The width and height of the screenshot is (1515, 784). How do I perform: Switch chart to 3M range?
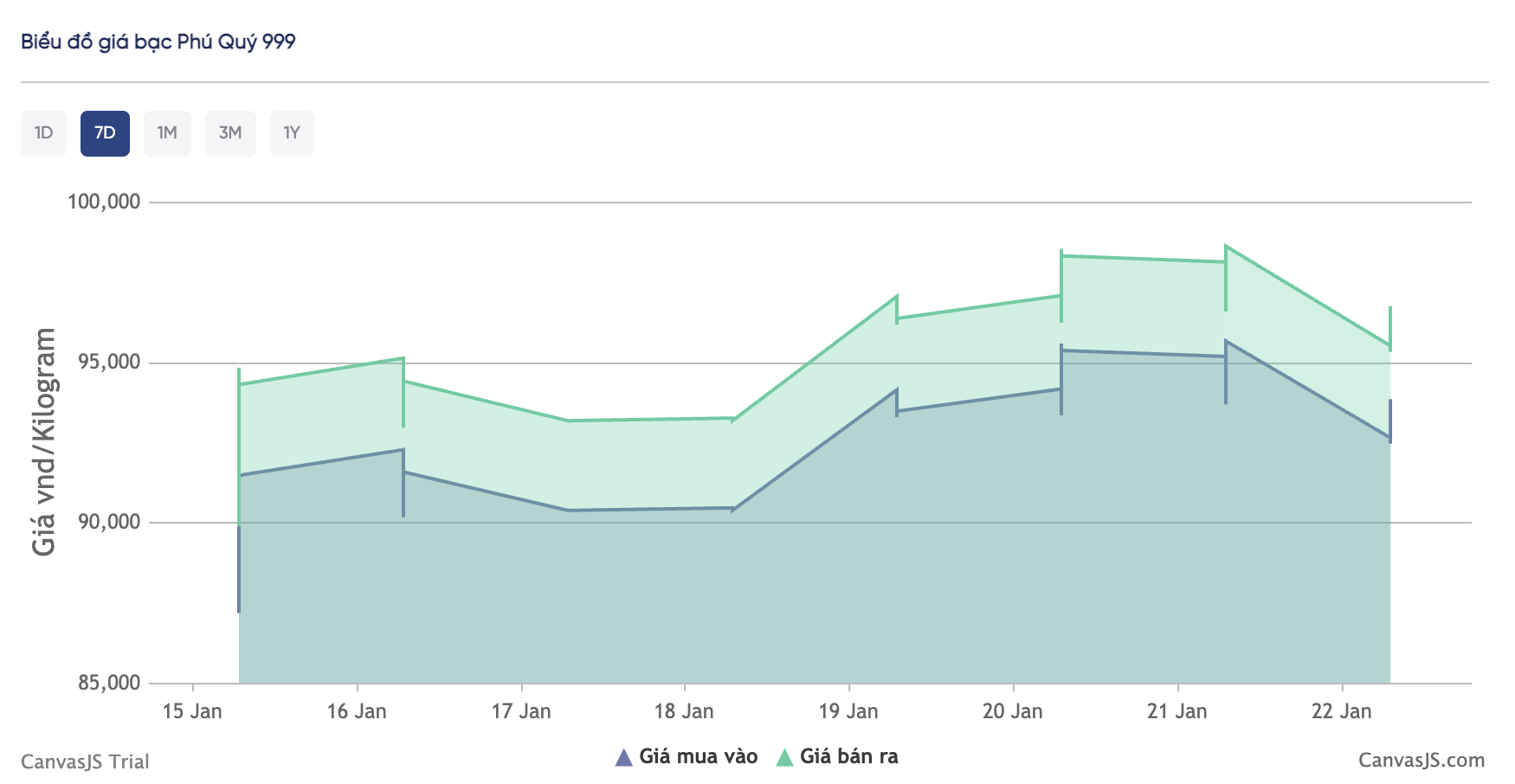click(x=230, y=133)
